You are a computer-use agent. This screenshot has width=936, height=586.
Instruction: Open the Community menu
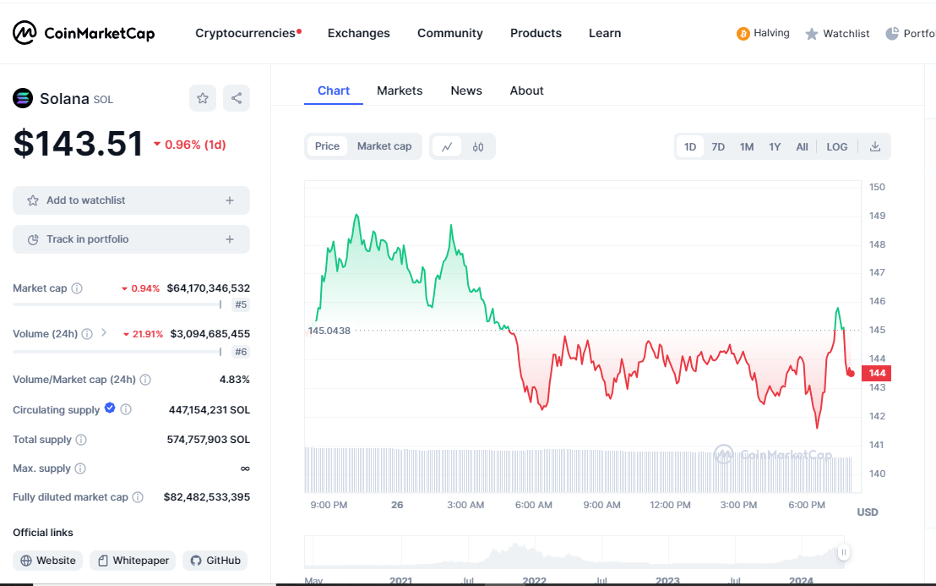(450, 33)
